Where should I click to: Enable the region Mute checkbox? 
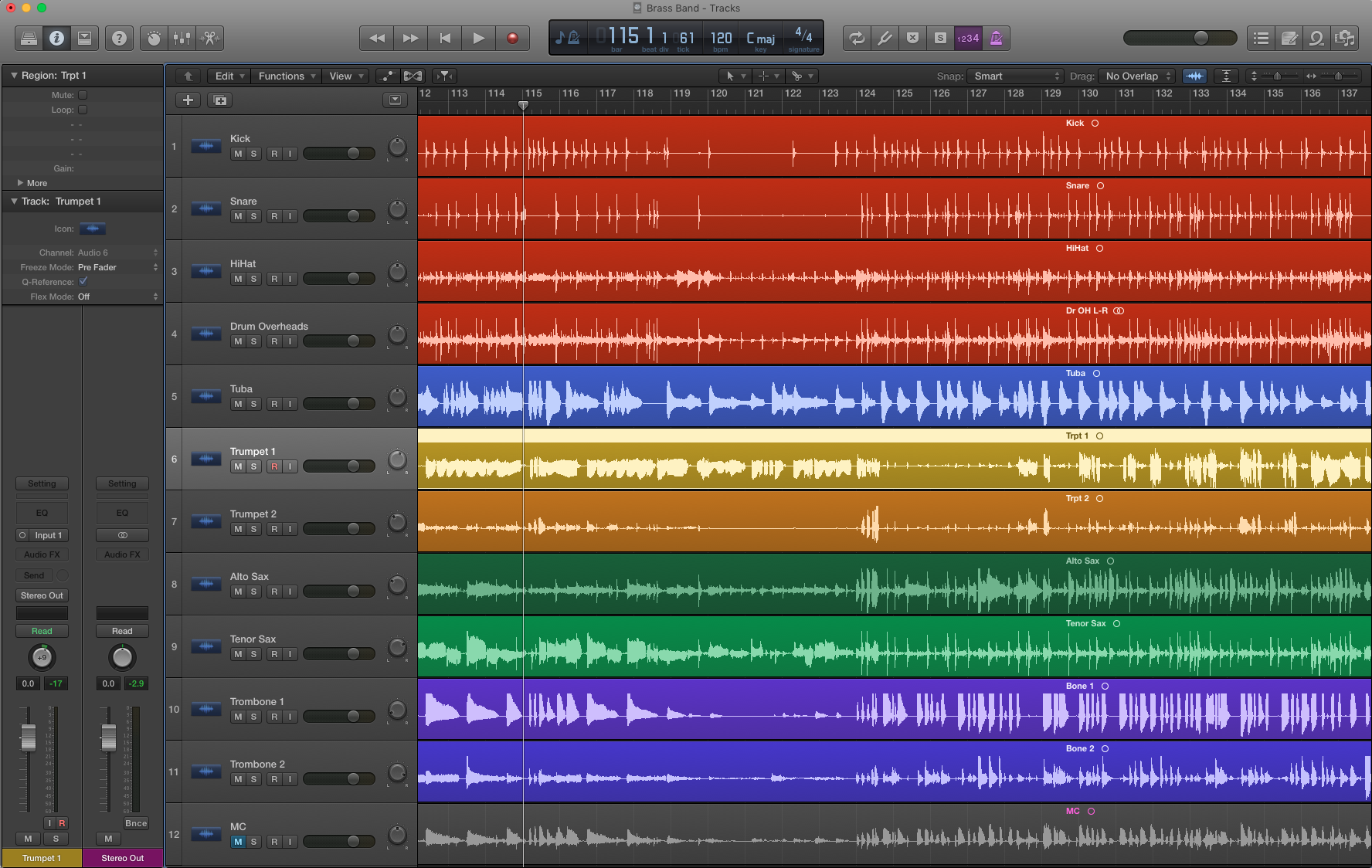83,95
